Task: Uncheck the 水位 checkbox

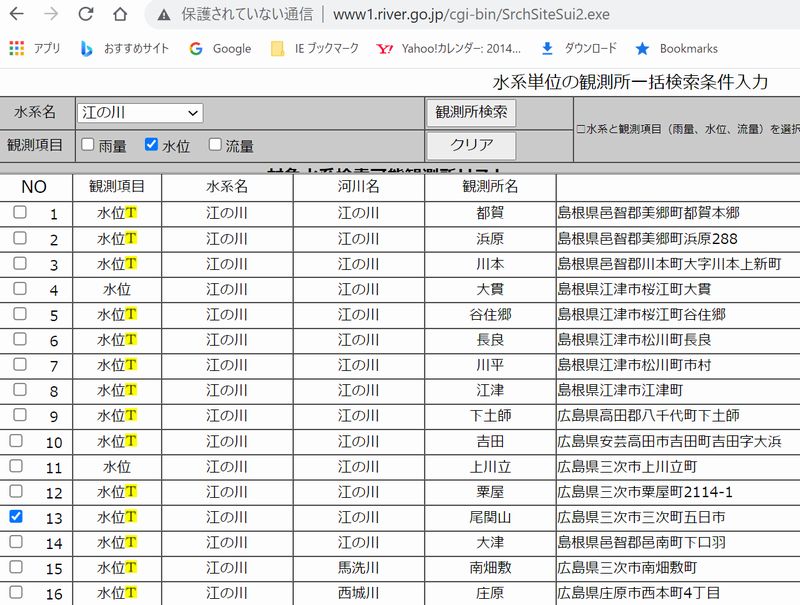Action: [x=152, y=145]
